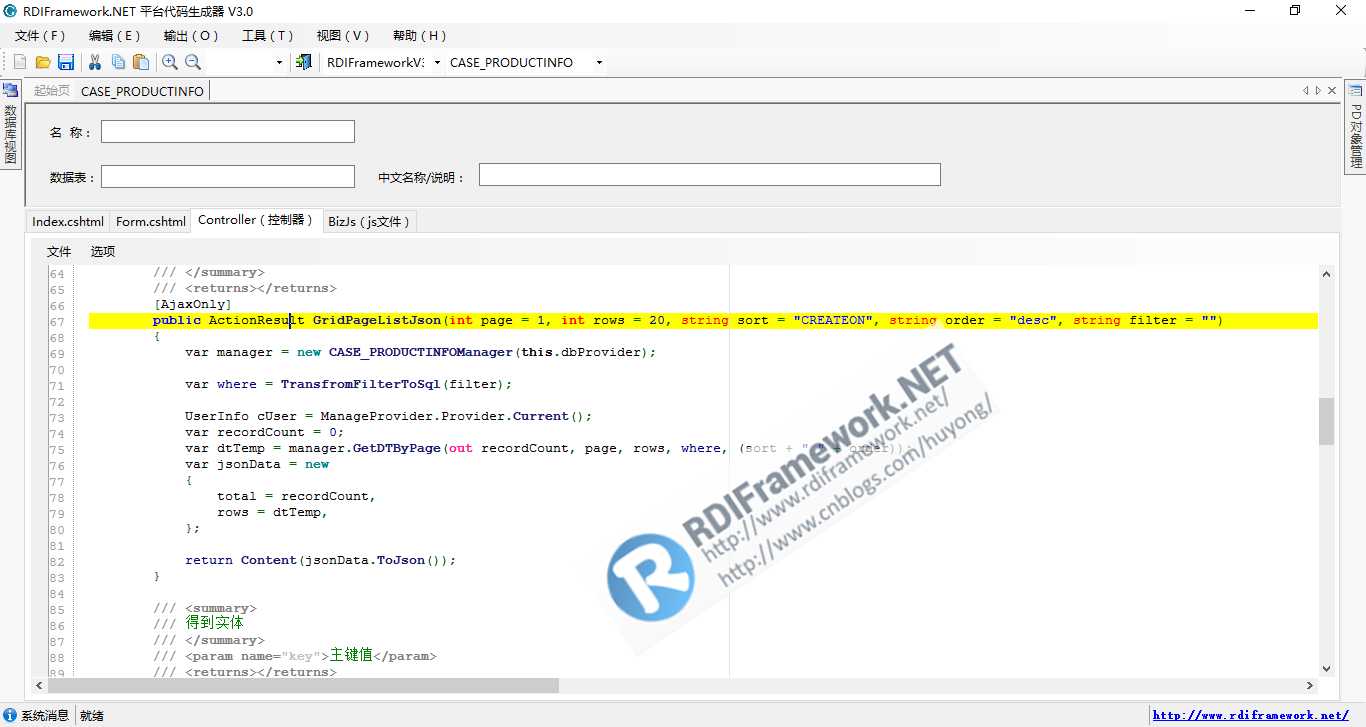Click the vertical scrollbar thumb

(x=1327, y=421)
